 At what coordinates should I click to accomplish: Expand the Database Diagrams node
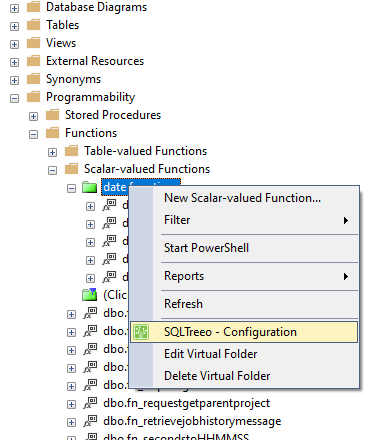[x=14, y=8]
